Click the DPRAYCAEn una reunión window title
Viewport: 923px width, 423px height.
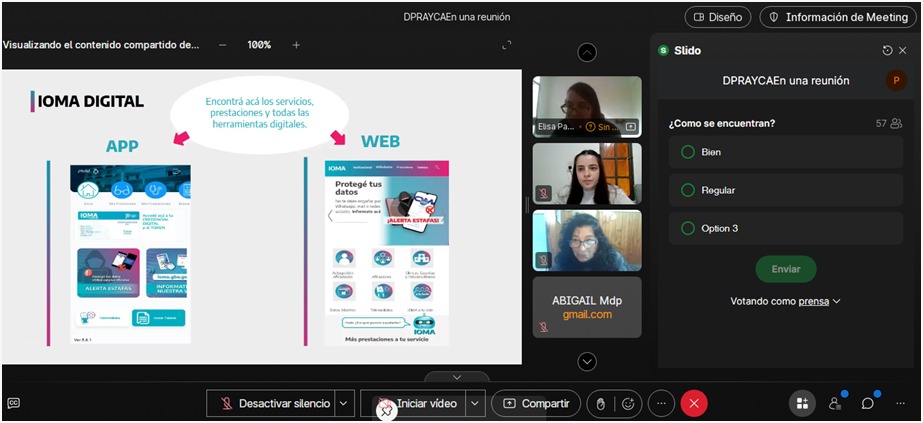coord(457,17)
